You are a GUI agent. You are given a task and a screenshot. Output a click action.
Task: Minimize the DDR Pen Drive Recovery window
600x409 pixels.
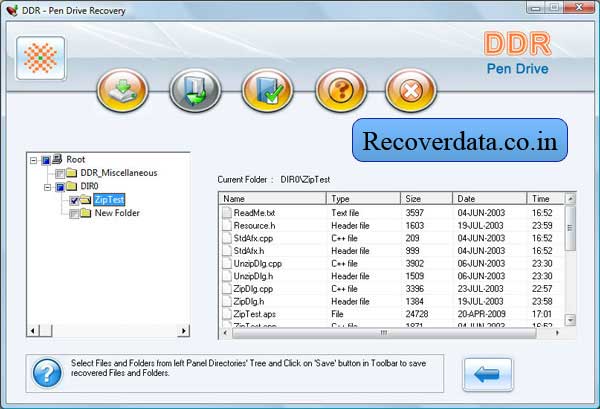(x=536, y=7)
